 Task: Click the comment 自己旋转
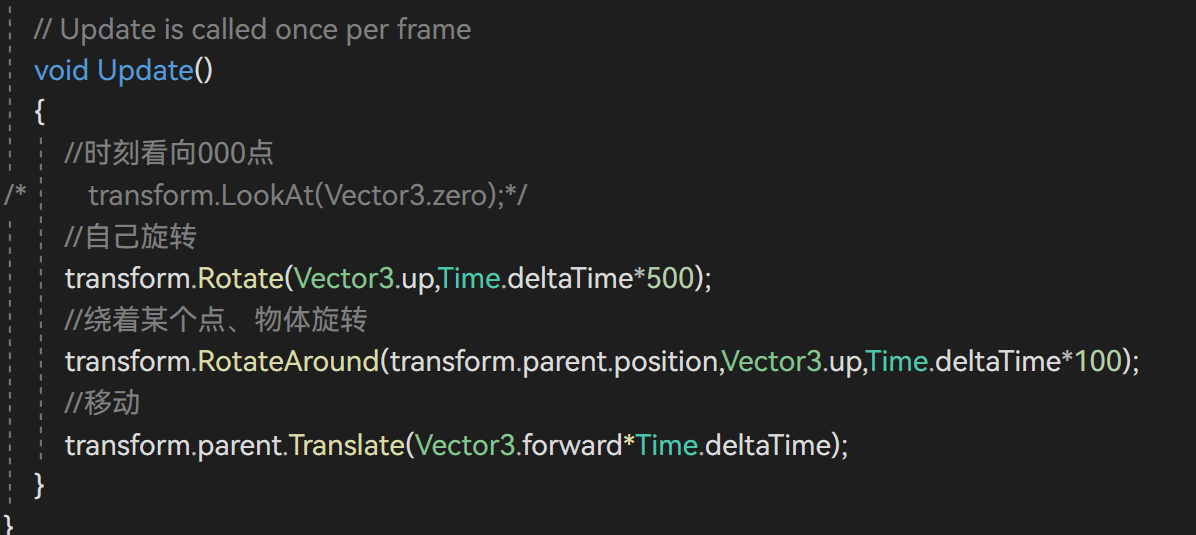(x=130, y=237)
